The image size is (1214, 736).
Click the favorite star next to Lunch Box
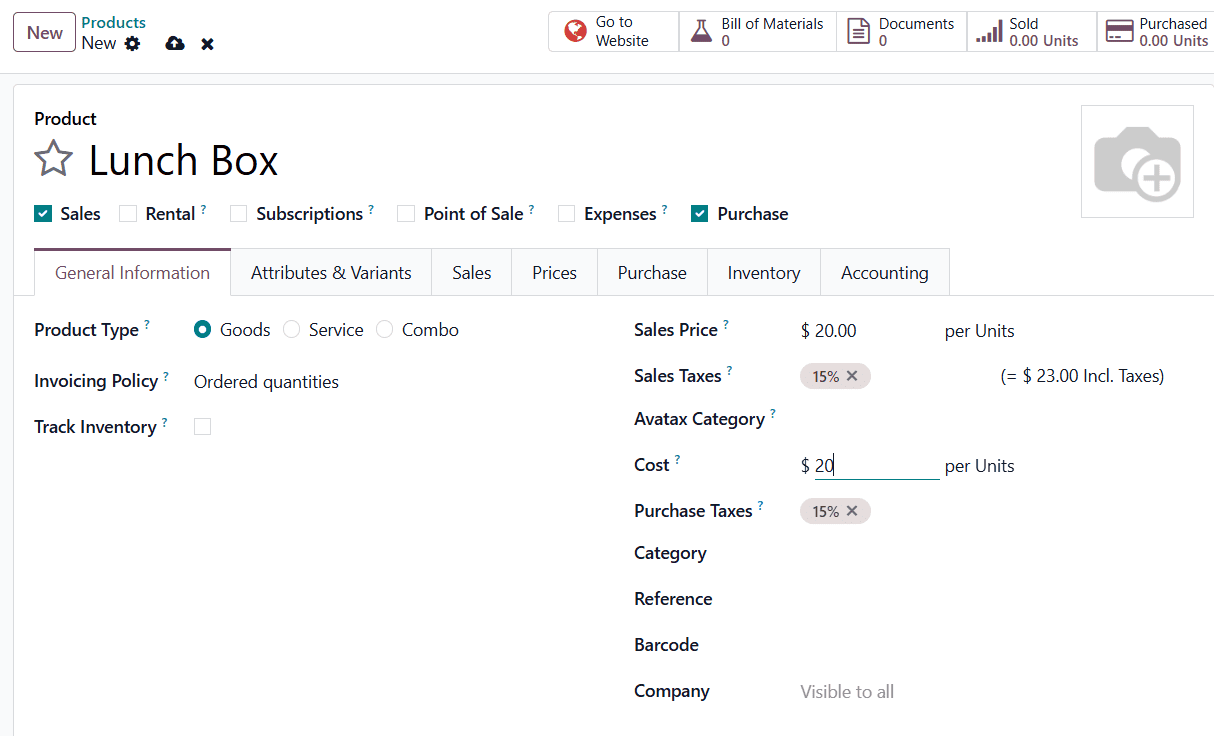click(x=53, y=160)
